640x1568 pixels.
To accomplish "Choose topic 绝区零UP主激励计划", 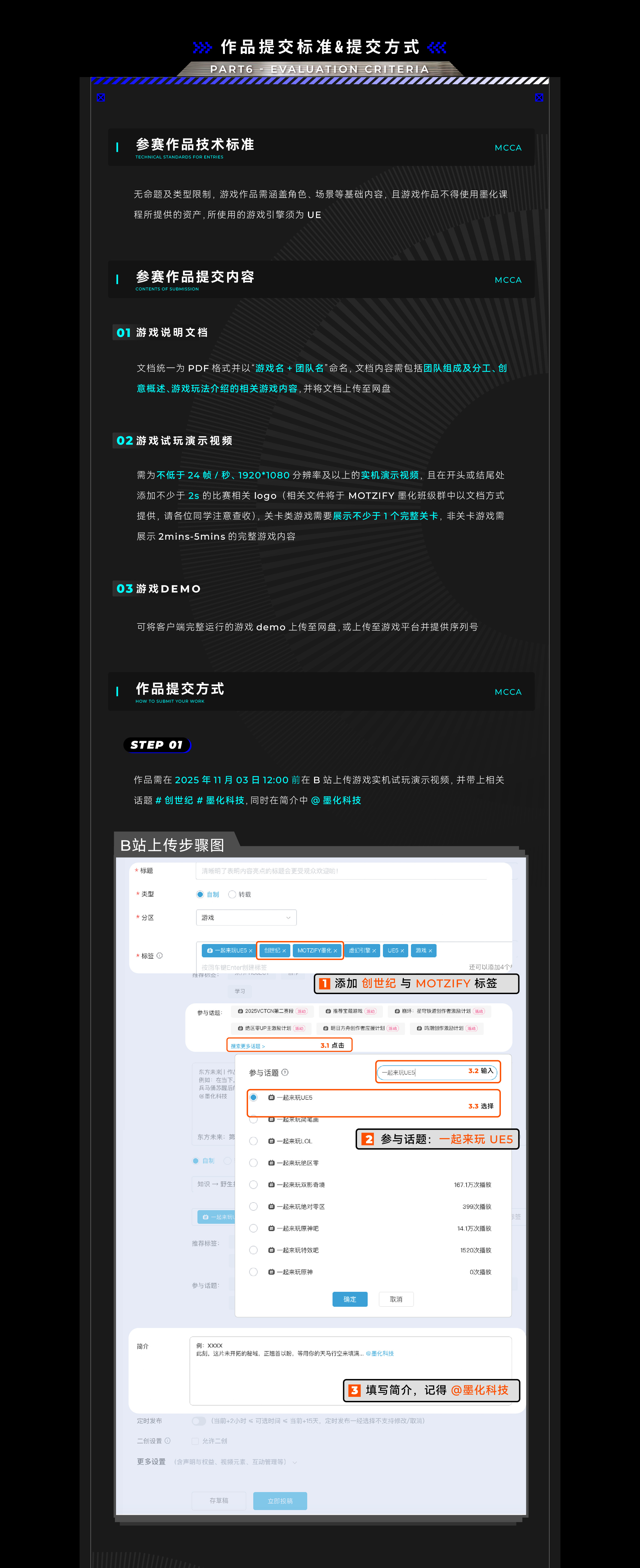I will 271,1028.
